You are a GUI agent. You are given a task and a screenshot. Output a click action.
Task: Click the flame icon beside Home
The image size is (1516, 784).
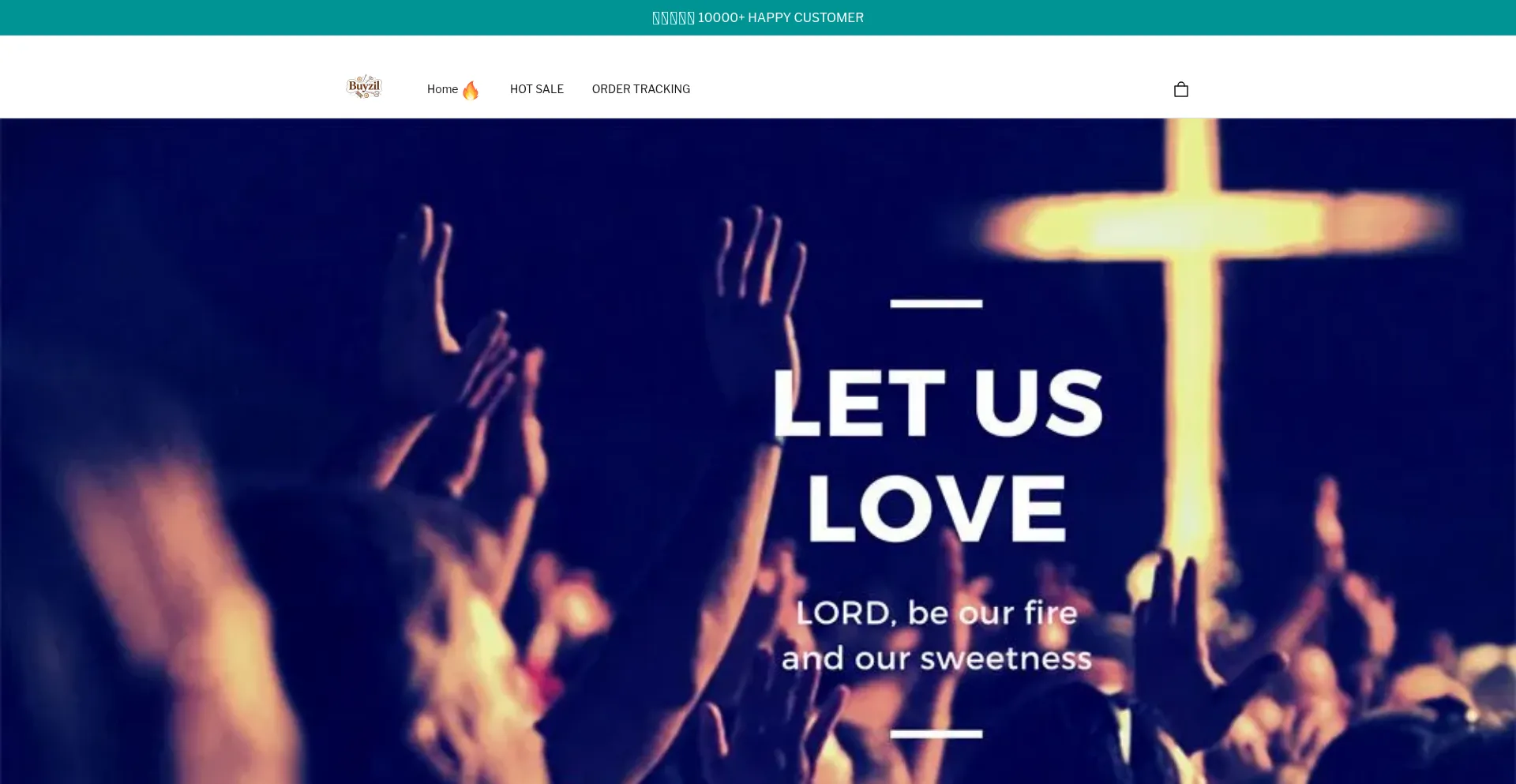click(471, 90)
